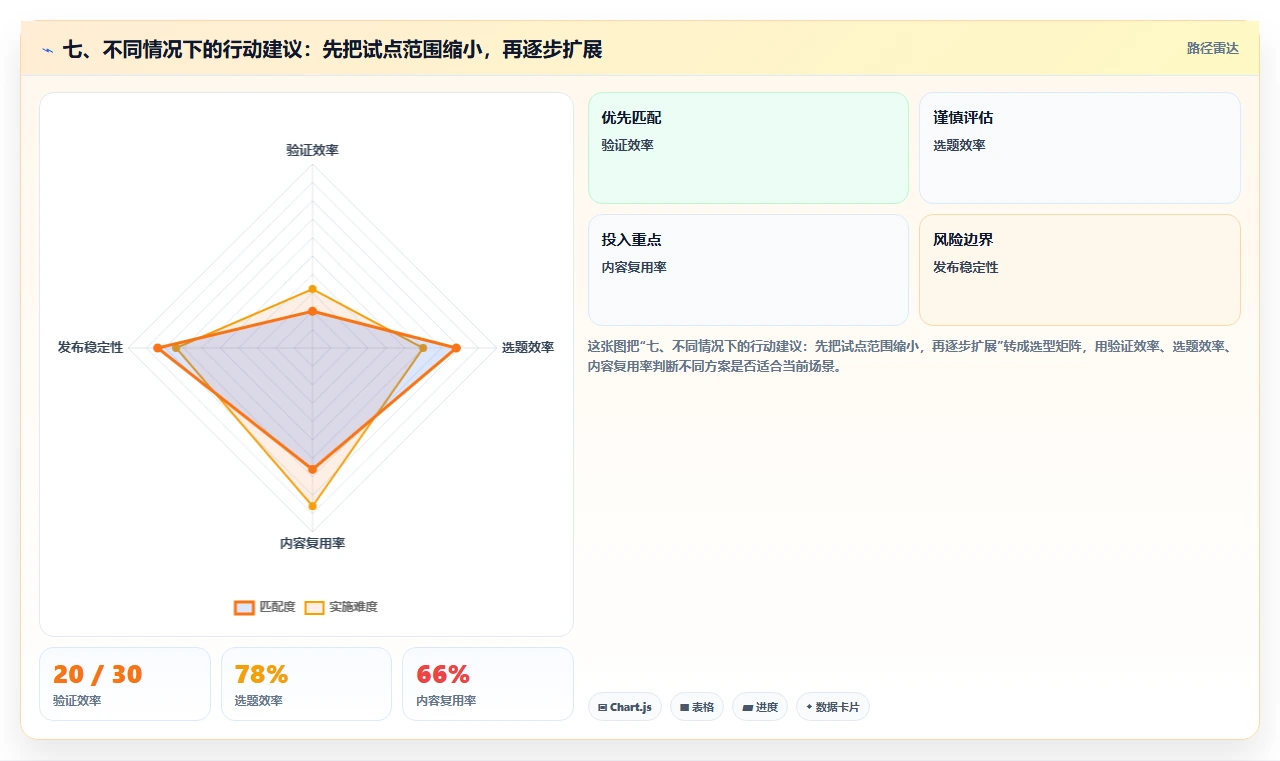Click the 实施难度 data point on 发布稳定性 axis
1280x761 pixels.
(176, 348)
